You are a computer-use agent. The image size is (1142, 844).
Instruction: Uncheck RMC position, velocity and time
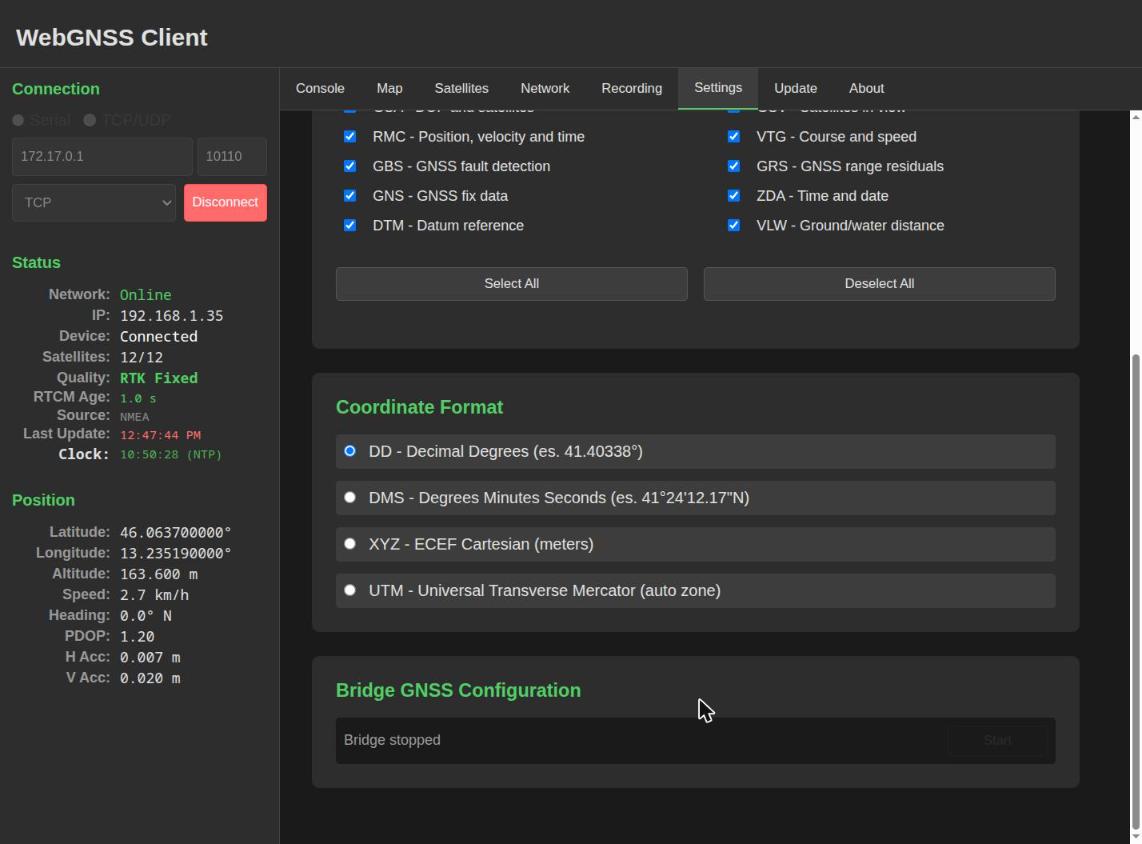(x=350, y=136)
